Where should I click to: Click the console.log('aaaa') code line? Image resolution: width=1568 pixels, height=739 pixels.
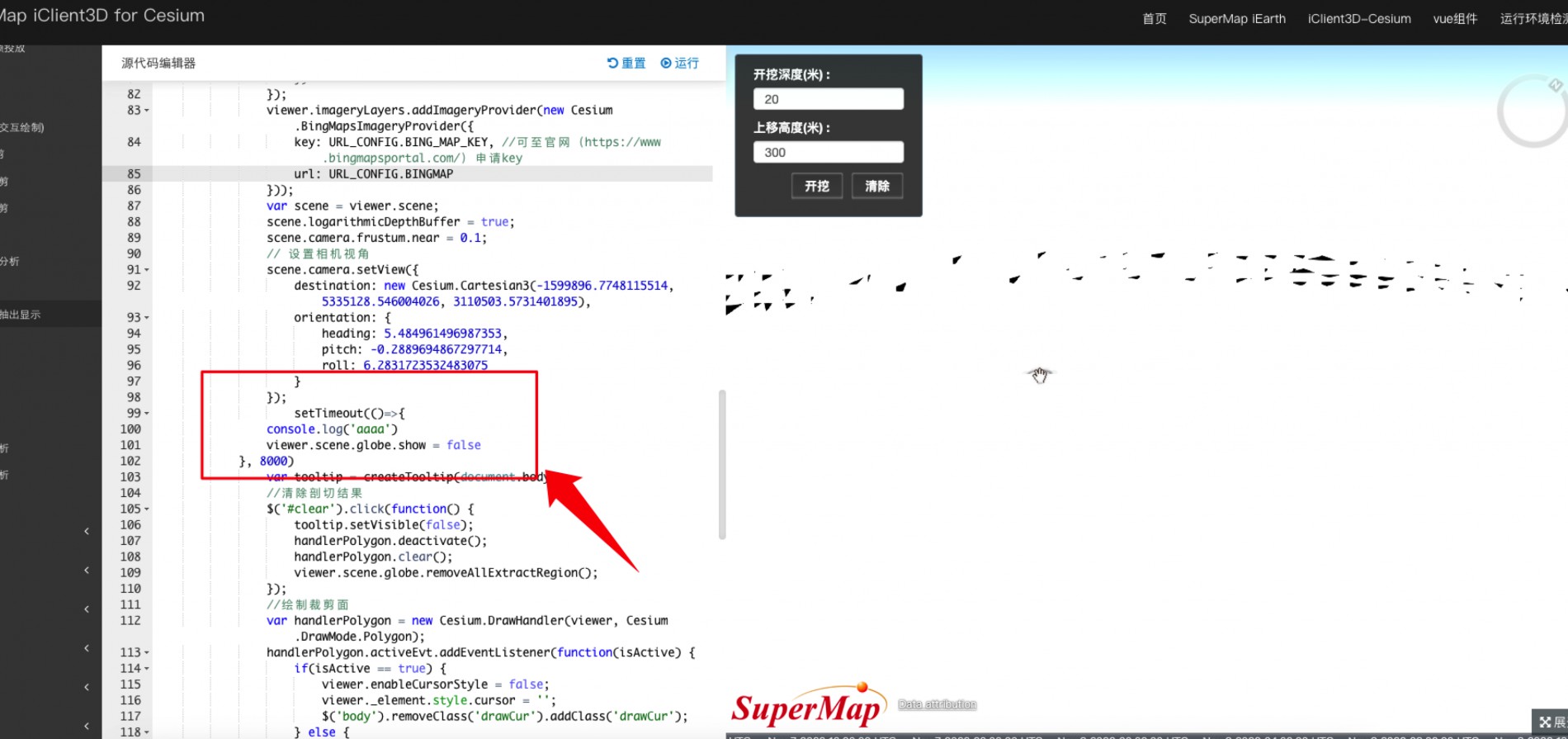332,429
